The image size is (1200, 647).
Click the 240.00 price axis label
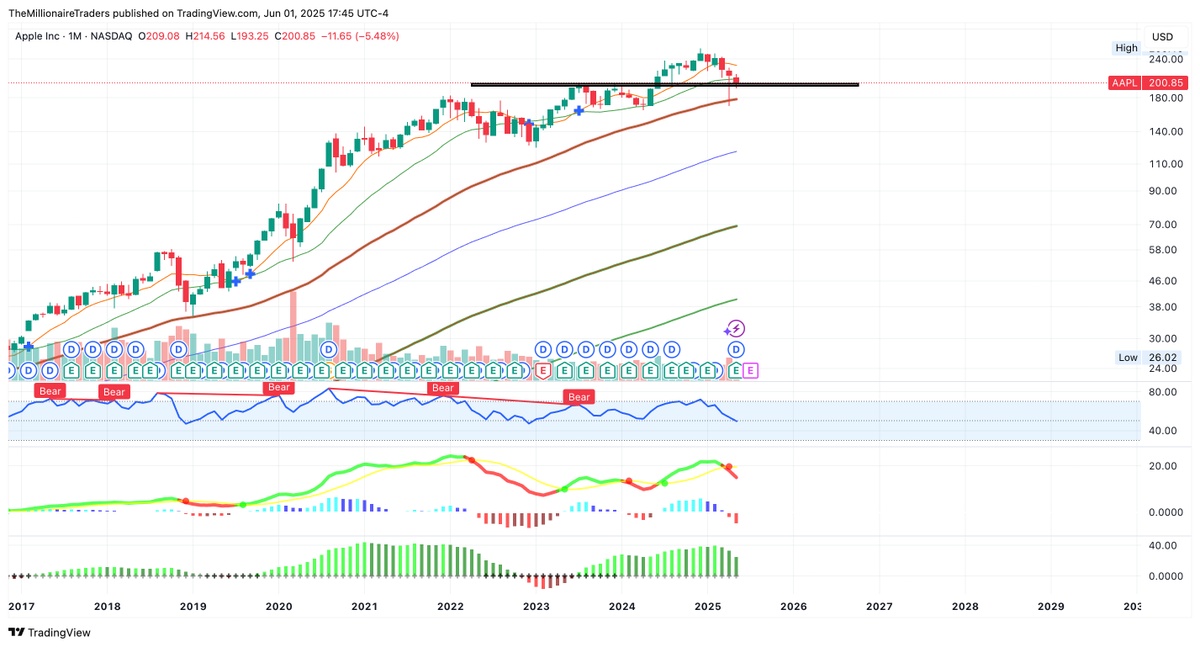click(x=1164, y=59)
